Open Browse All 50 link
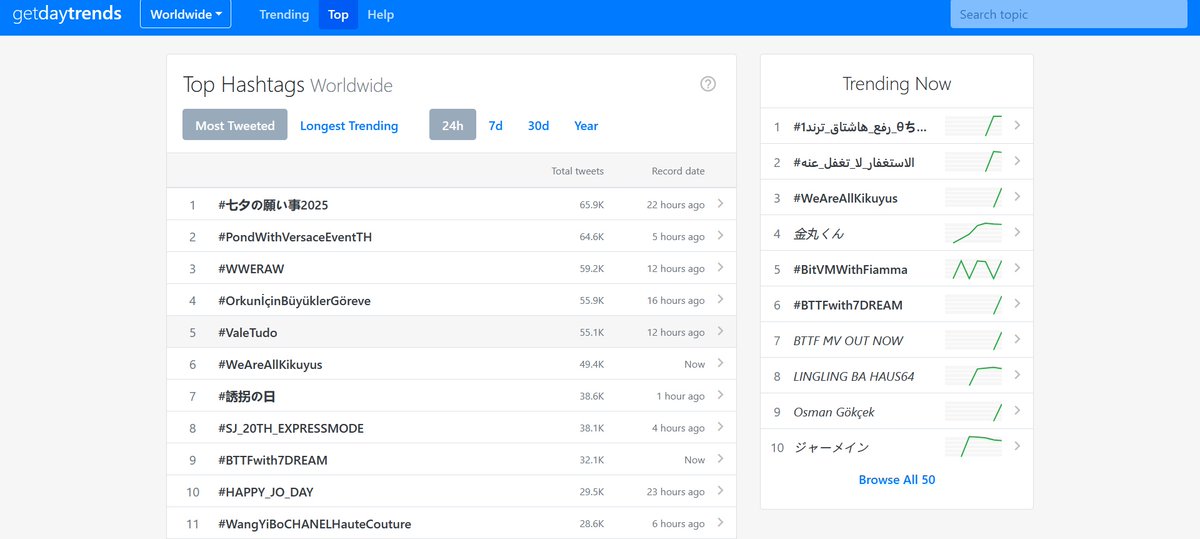Image resolution: width=1200 pixels, height=539 pixels. (x=897, y=480)
